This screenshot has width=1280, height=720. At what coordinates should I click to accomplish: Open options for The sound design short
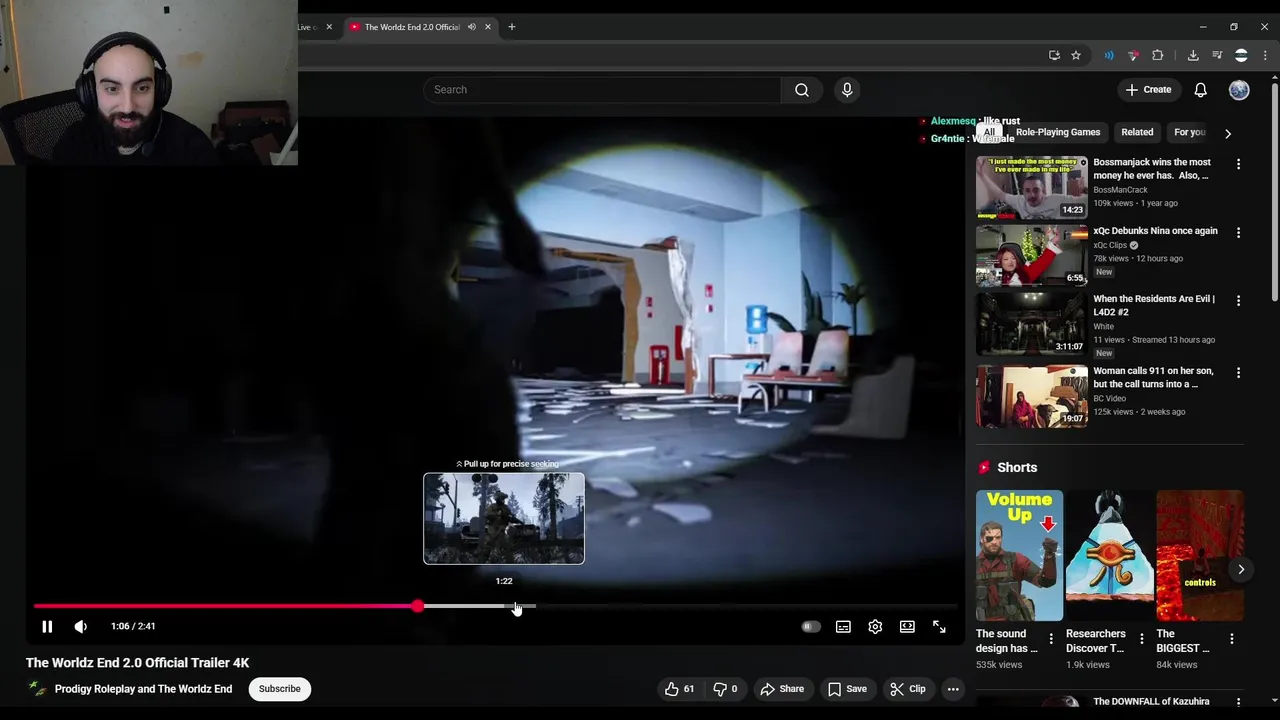1051,638
